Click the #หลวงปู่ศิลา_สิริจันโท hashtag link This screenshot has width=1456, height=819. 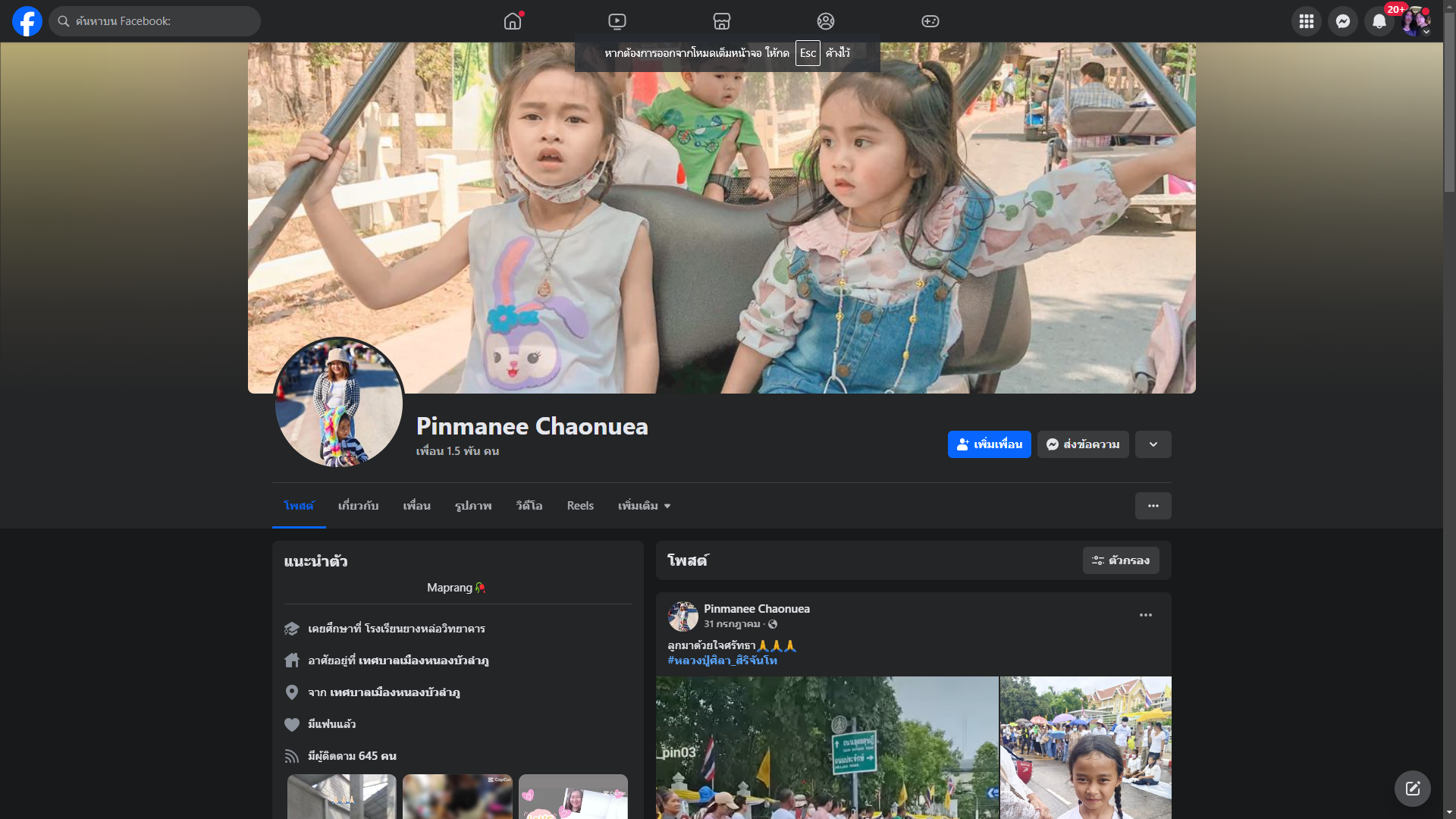pos(722,661)
